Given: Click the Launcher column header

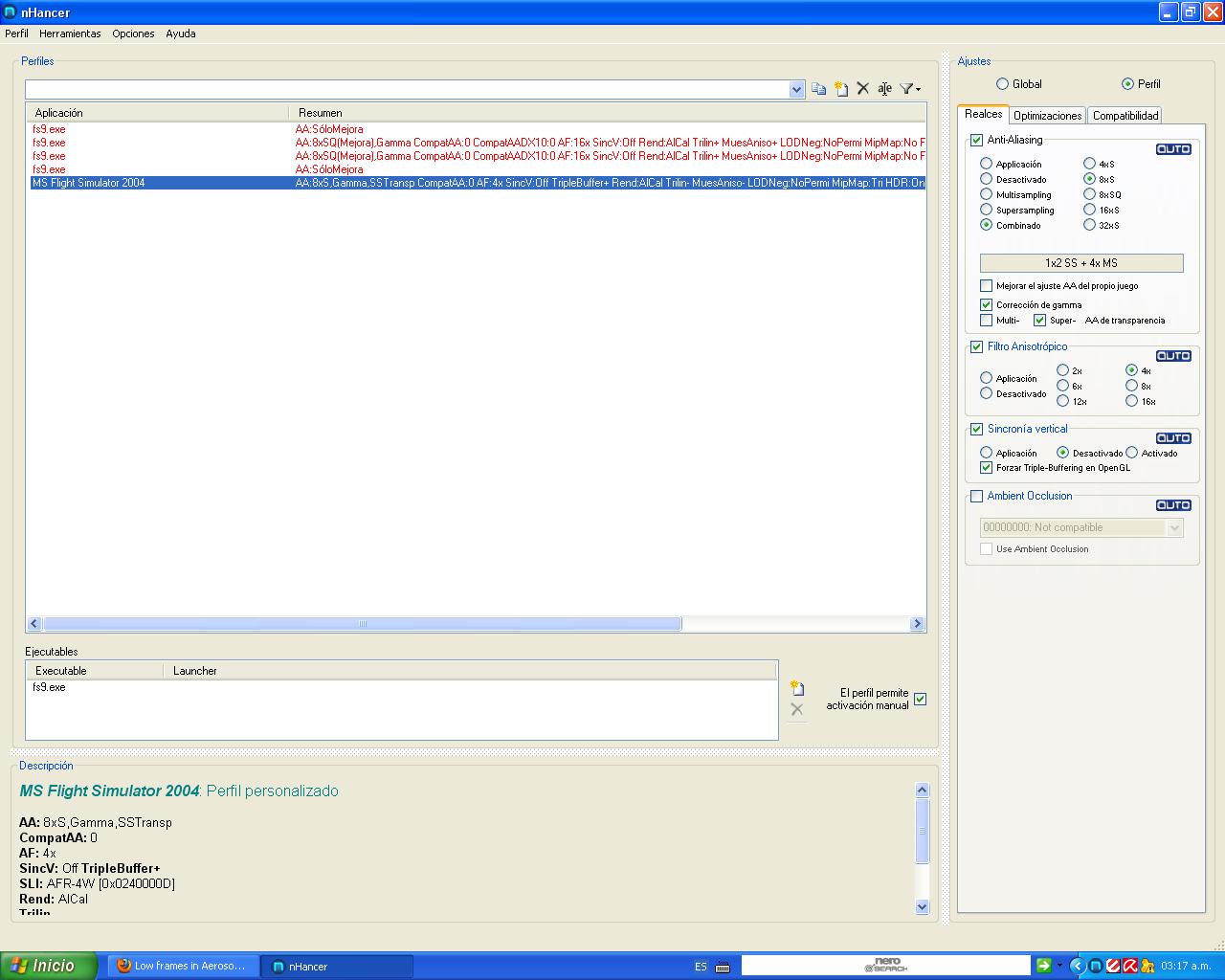Looking at the screenshot, I should 470,671.
